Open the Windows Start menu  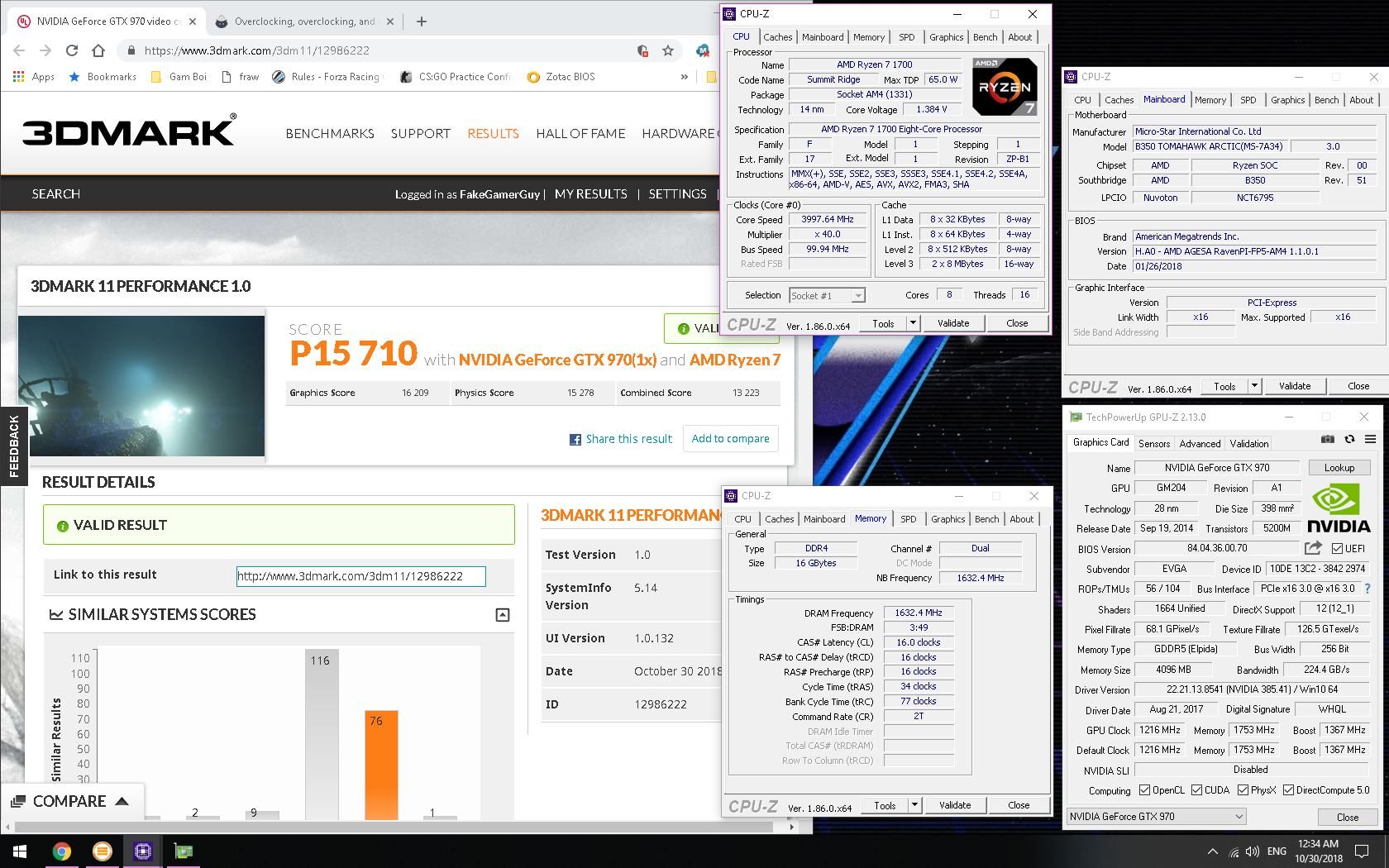point(20,851)
